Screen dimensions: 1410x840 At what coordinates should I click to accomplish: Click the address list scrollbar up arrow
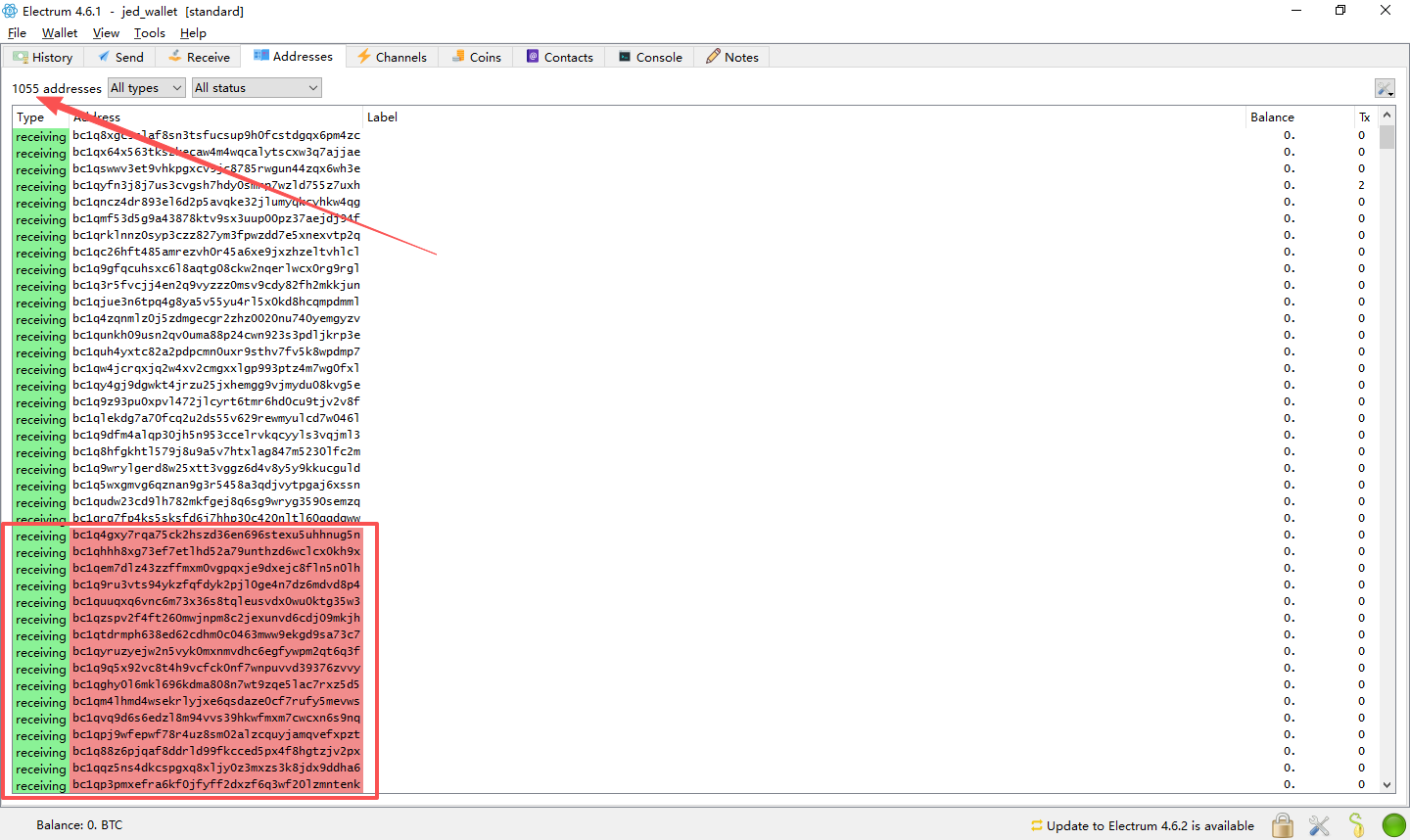[x=1386, y=116]
